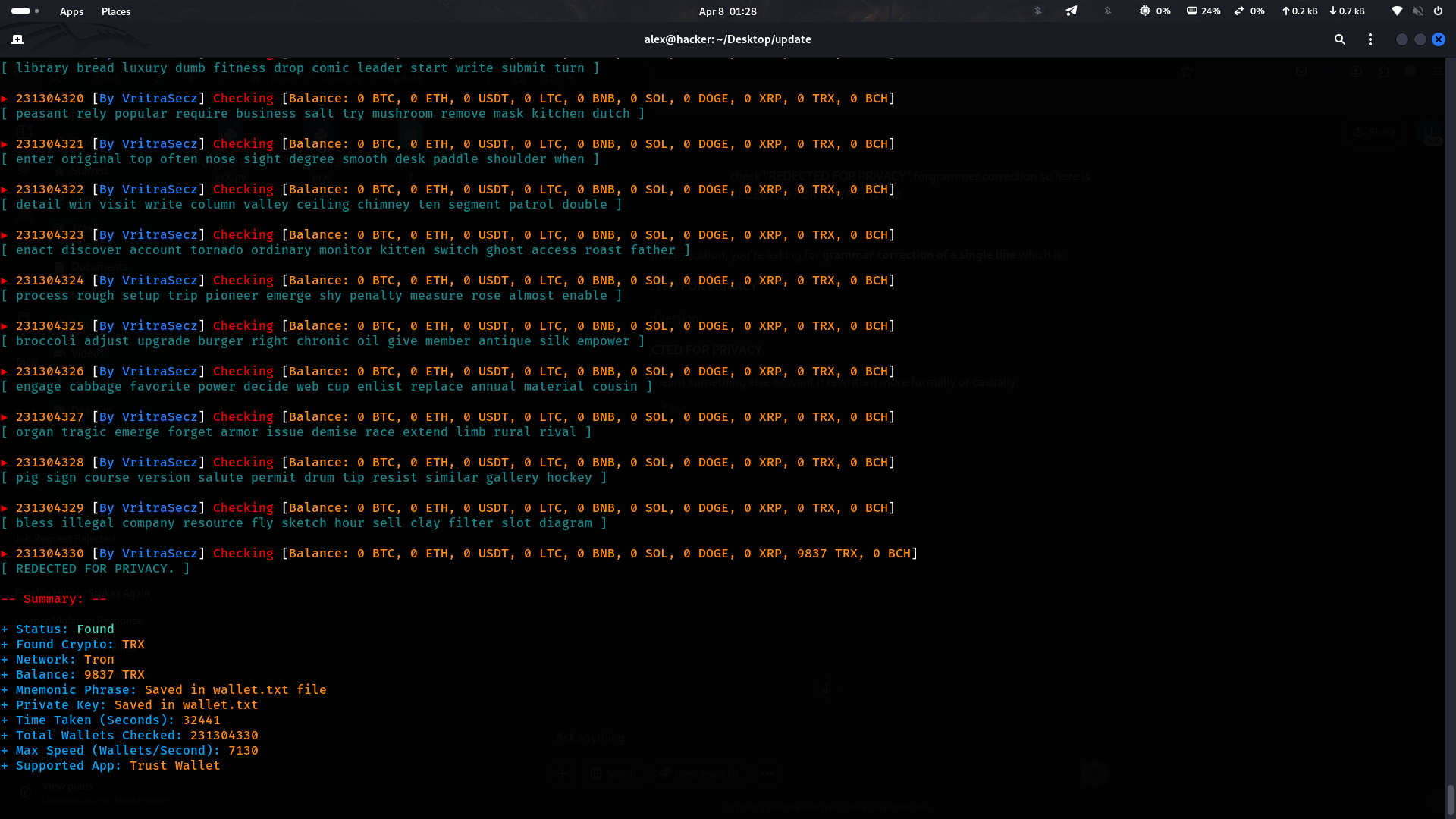The height and width of the screenshot is (819, 1456).
Task: Click the upload speed 0.2 kB indicator
Action: [1300, 11]
